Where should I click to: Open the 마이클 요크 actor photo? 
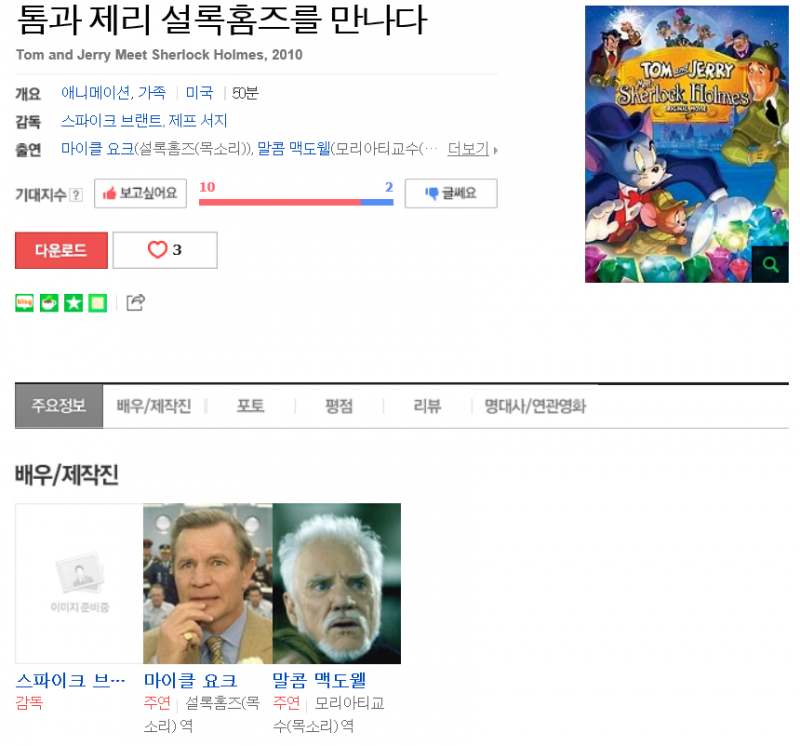(208, 583)
